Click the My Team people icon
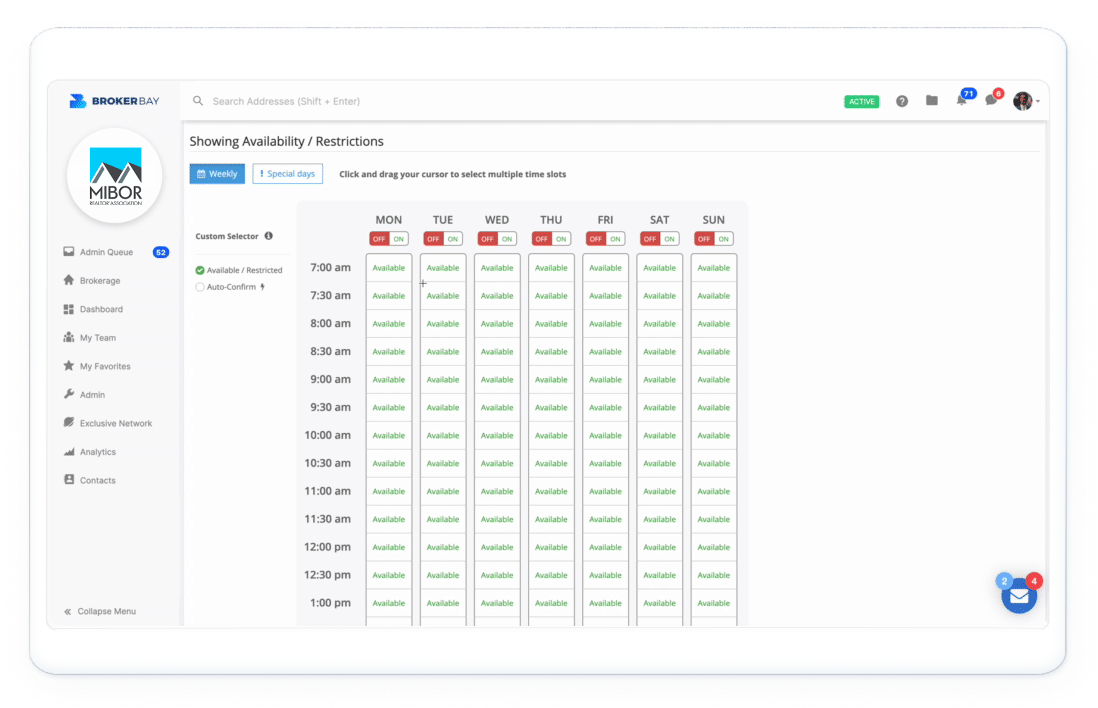The height and width of the screenshot is (708, 1098). pos(69,338)
